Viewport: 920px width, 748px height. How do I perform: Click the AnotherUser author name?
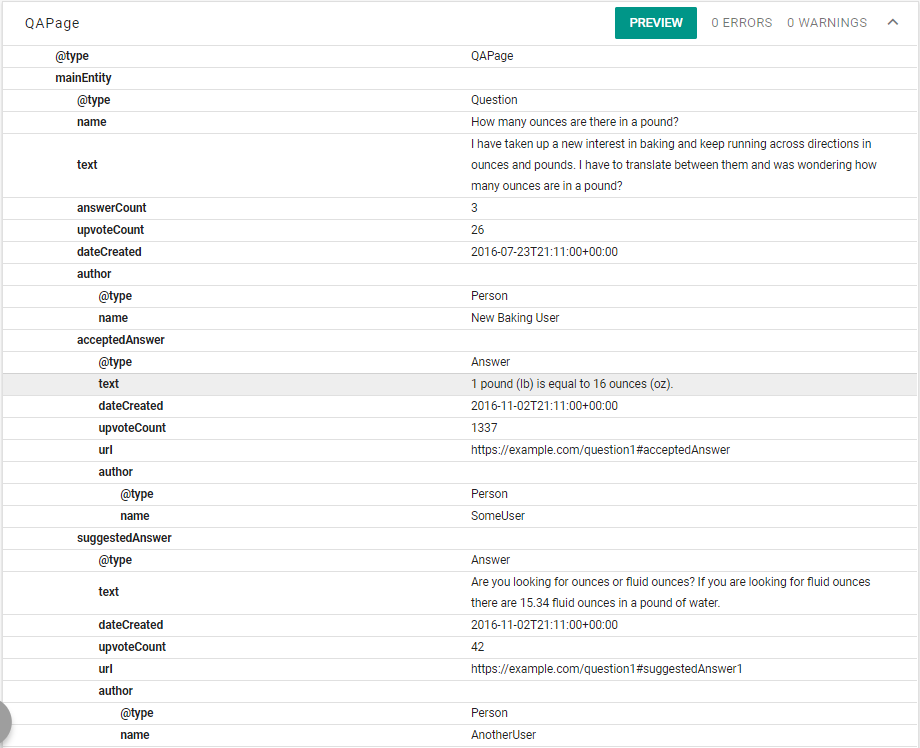(503, 735)
